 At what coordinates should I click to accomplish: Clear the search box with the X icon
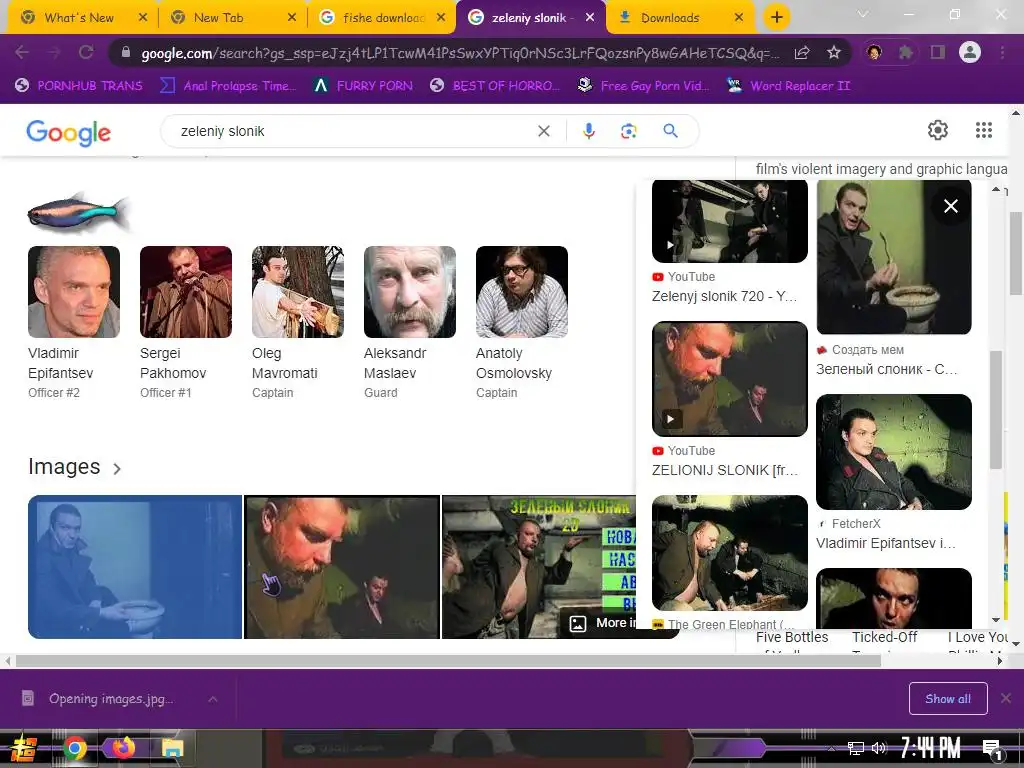click(543, 131)
